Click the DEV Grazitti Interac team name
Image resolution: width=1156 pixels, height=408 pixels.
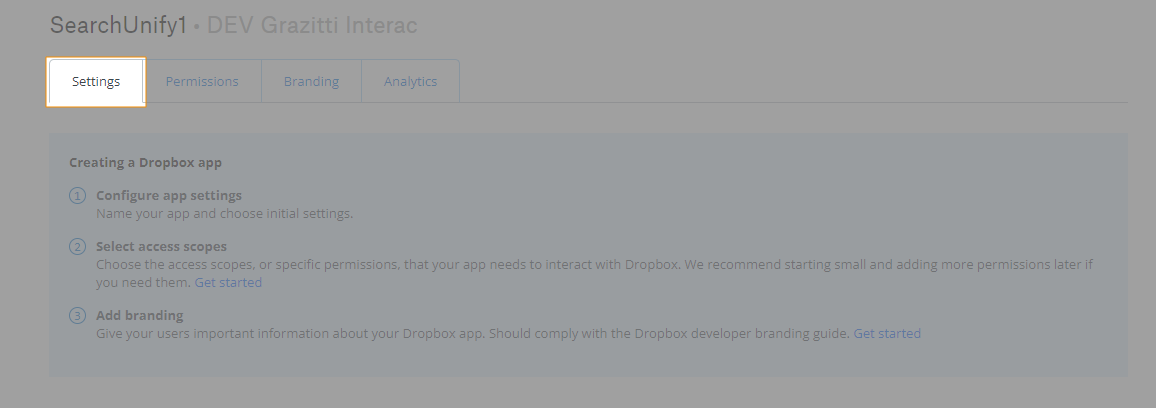point(311,26)
